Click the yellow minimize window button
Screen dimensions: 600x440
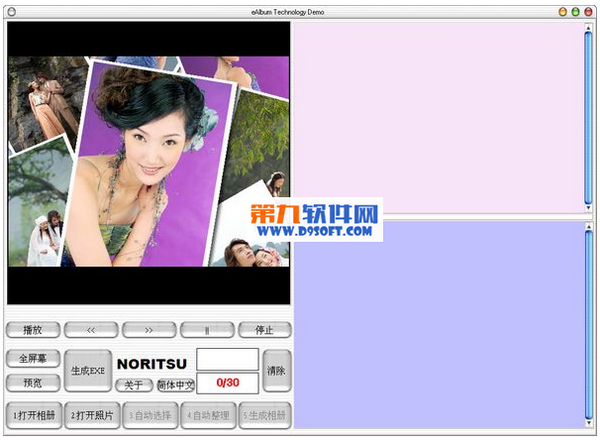coord(562,11)
